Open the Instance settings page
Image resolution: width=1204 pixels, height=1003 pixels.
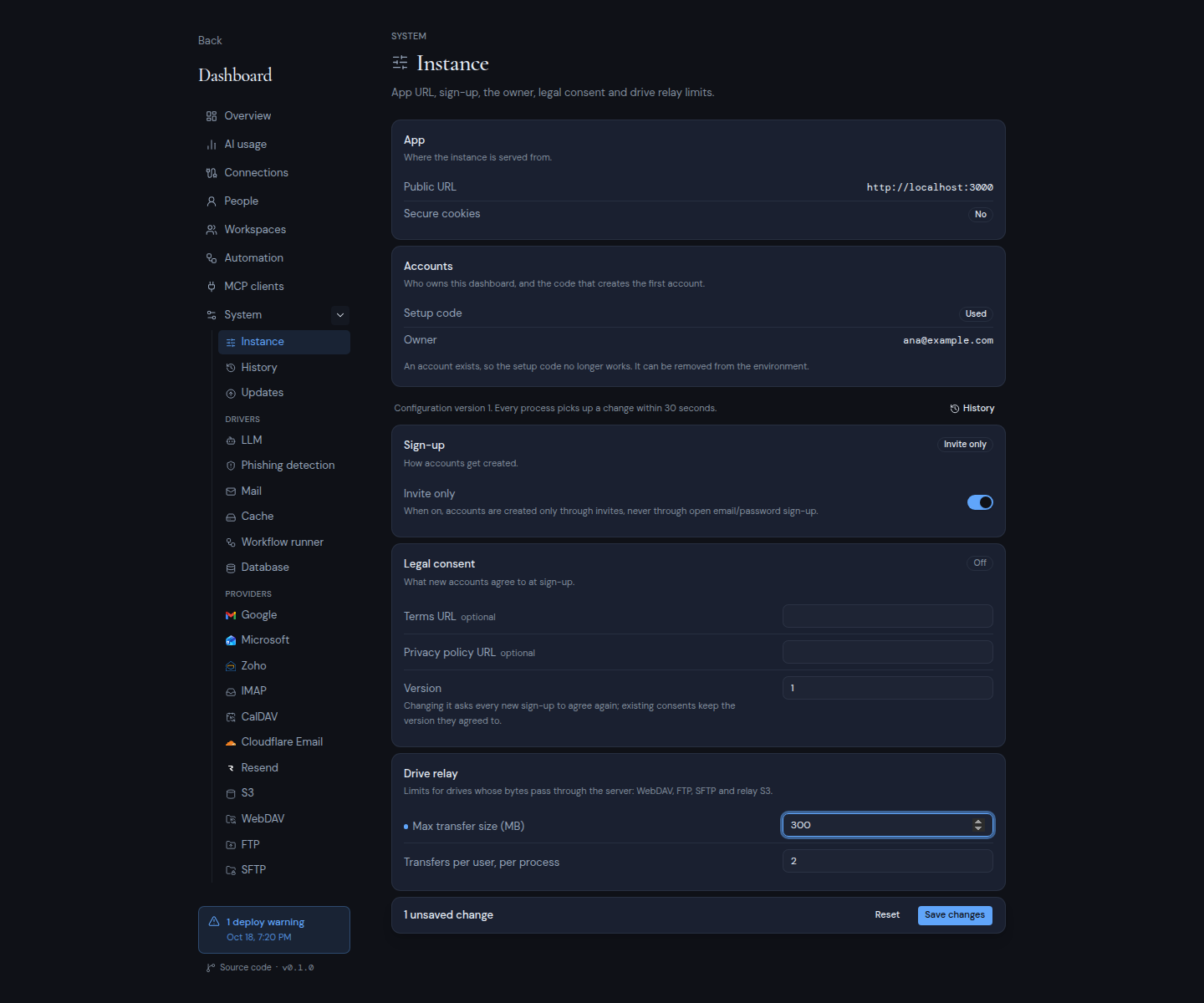pos(284,342)
